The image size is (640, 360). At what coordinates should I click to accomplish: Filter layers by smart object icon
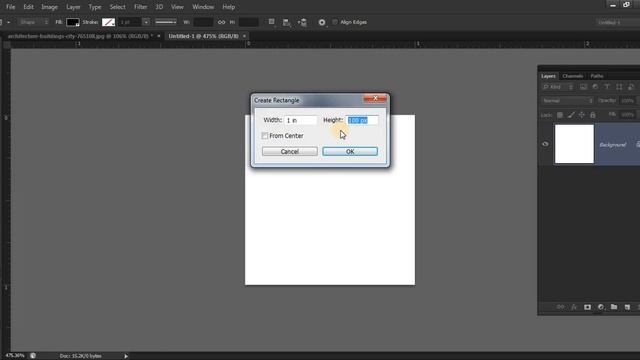[631, 87]
